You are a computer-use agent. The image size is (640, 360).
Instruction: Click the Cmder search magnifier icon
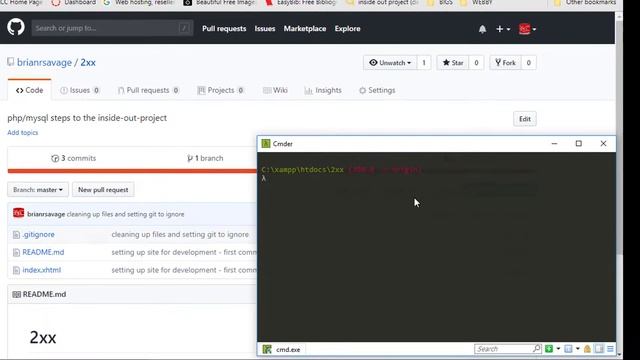(536, 349)
